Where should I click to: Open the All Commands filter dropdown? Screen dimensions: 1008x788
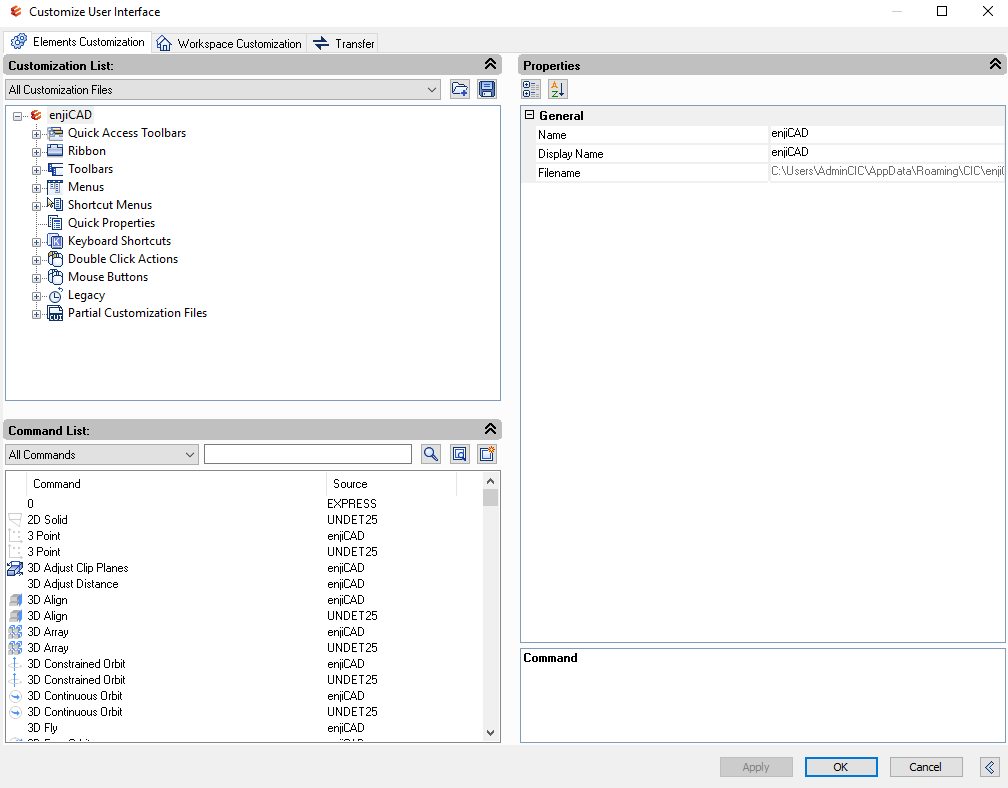[102, 454]
